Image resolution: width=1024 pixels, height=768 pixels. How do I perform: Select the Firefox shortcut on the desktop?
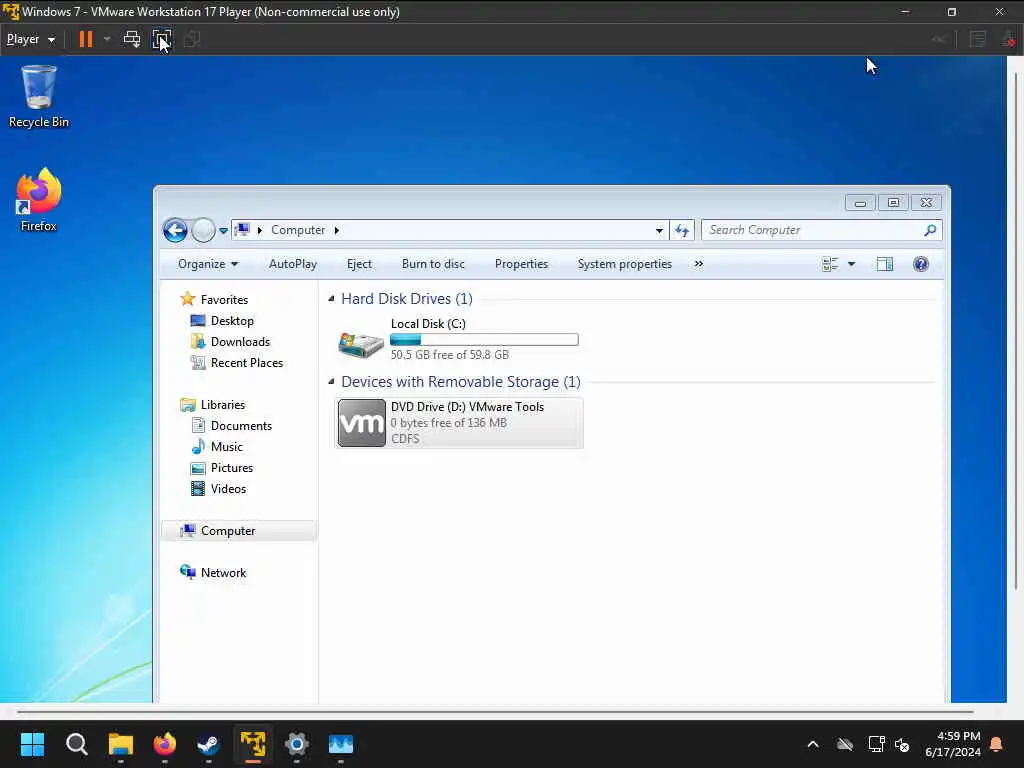(x=39, y=199)
